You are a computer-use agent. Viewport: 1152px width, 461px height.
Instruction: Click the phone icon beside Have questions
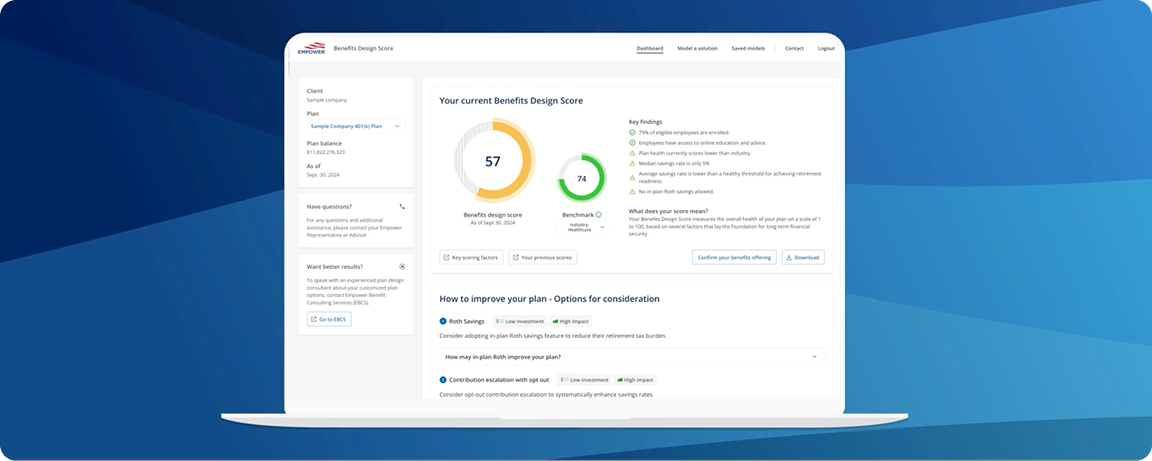tap(402, 207)
